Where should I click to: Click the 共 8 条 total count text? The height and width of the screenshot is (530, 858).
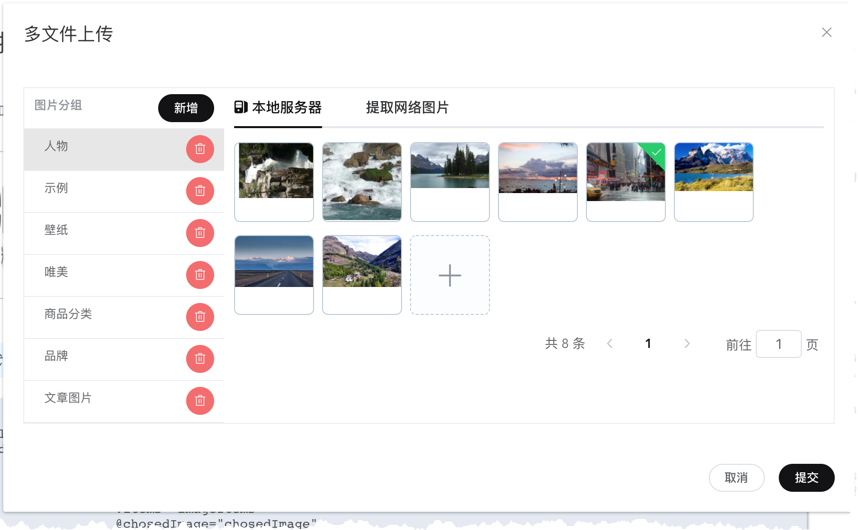565,343
